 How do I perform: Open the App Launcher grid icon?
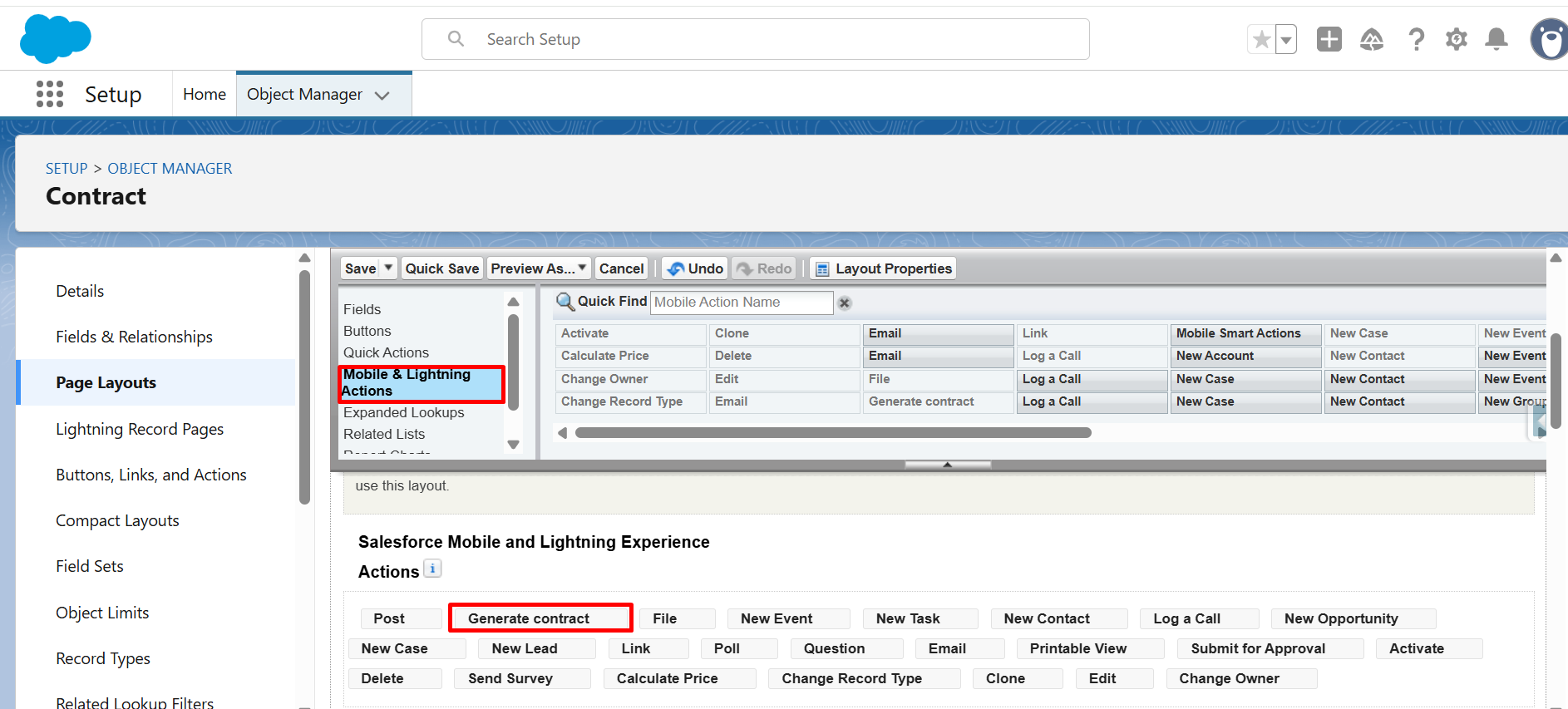pos(50,94)
